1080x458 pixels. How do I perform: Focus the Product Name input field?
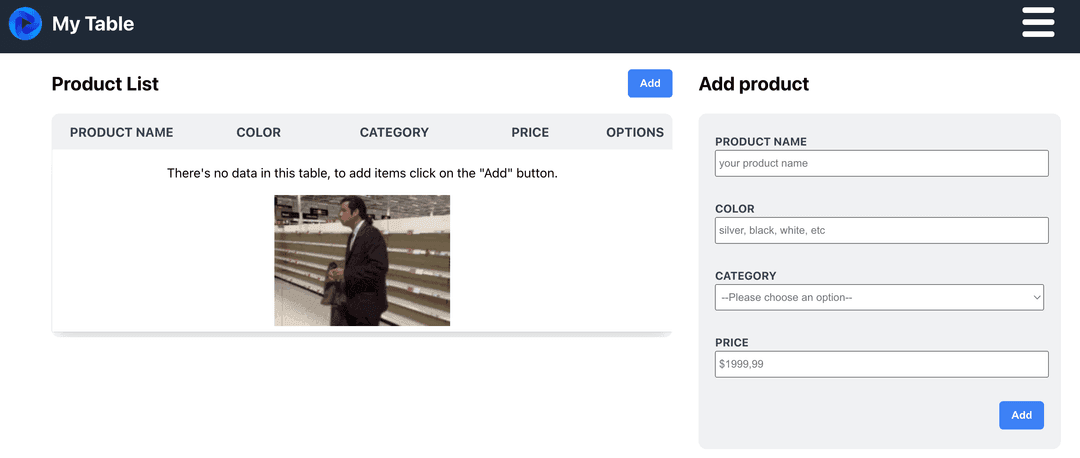(x=882, y=164)
